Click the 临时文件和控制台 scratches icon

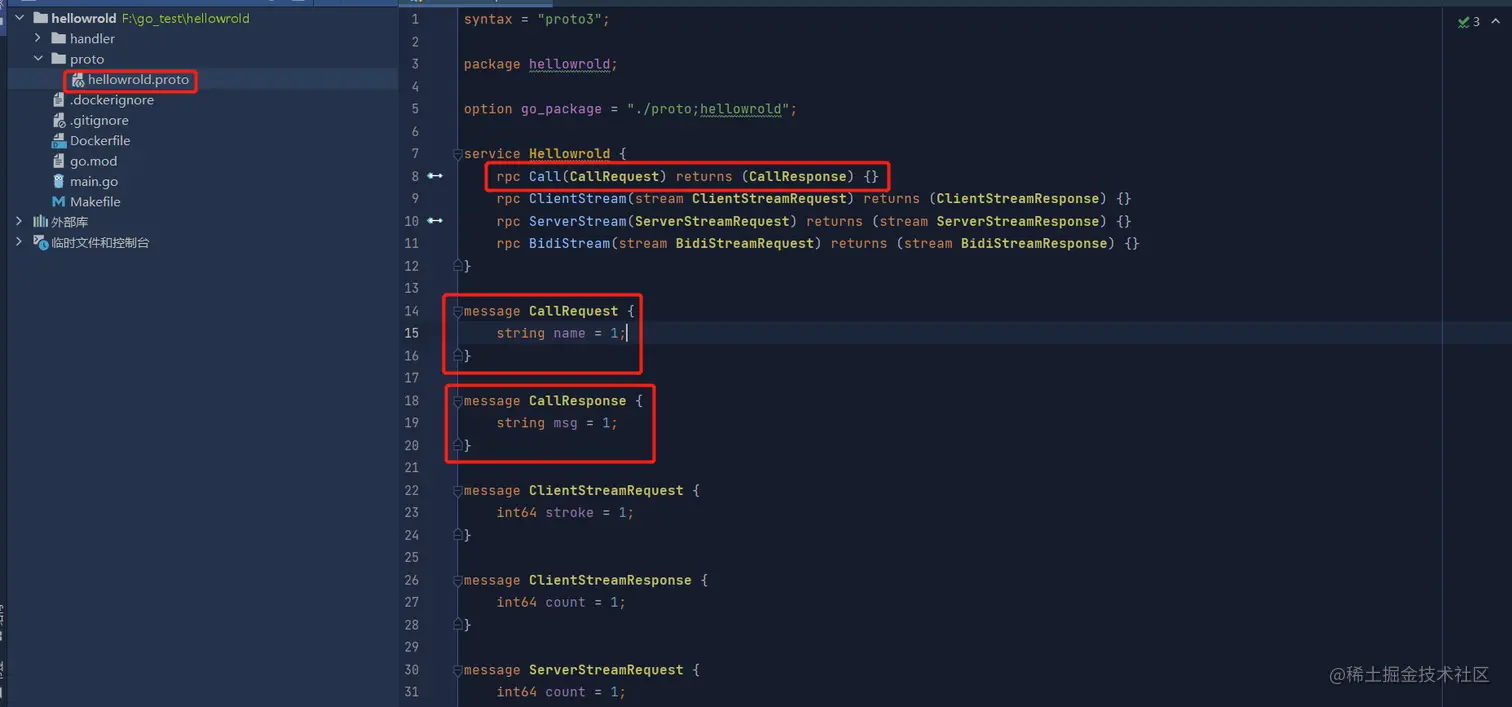coord(41,242)
